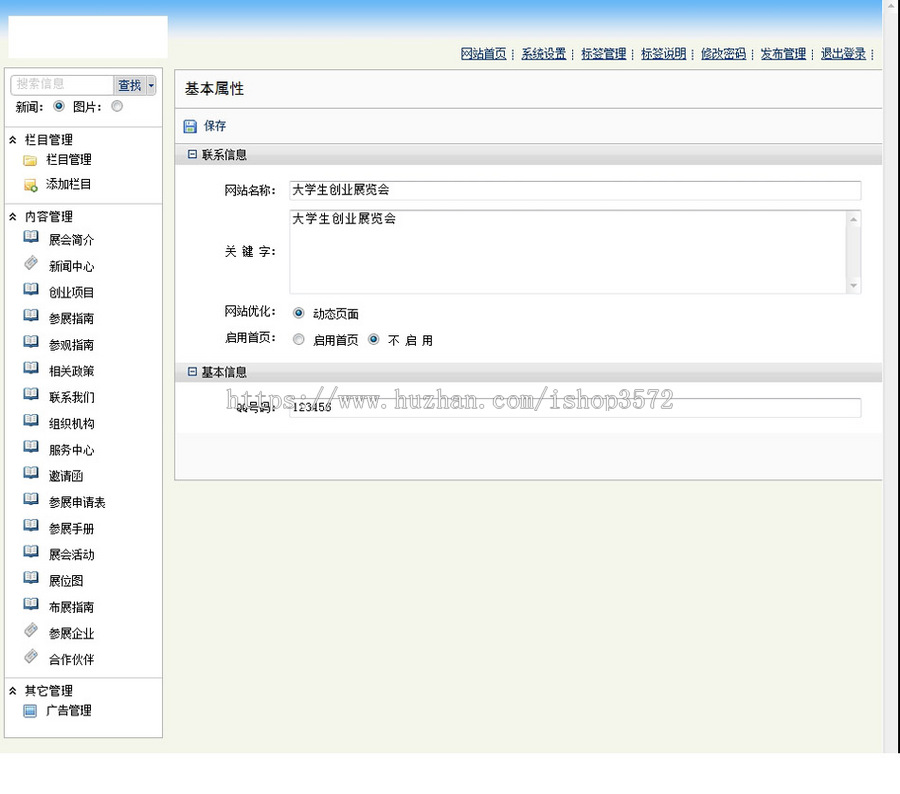Click the 搜索信息 search input field
The width and height of the screenshot is (900, 794).
point(62,84)
